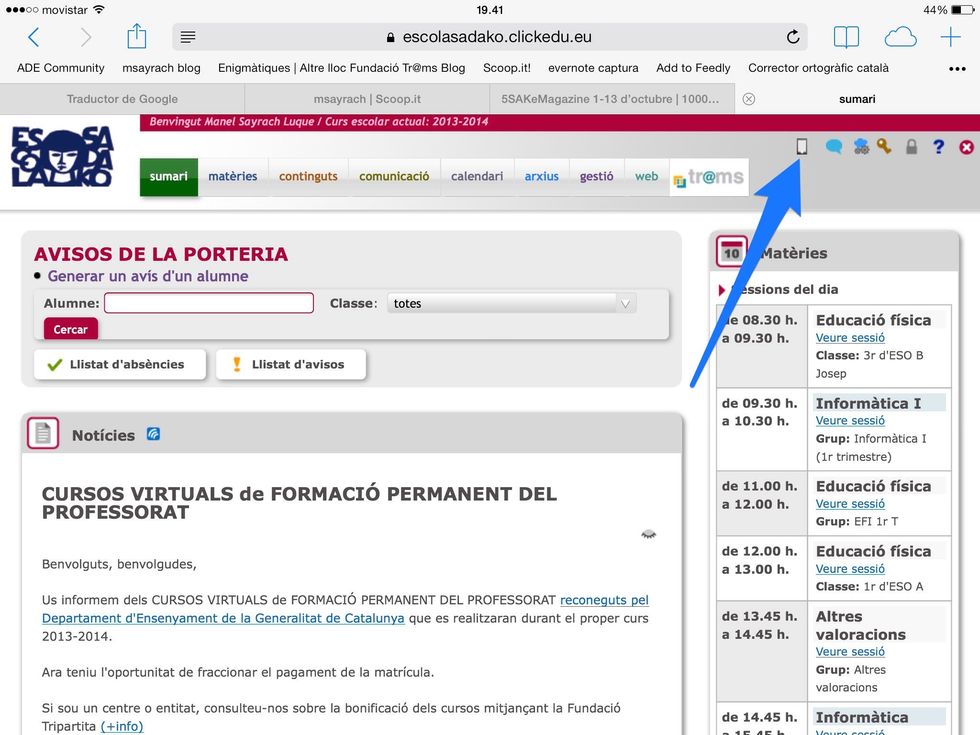Switch to the Traductor de Google tab

(x=122, y=99)
